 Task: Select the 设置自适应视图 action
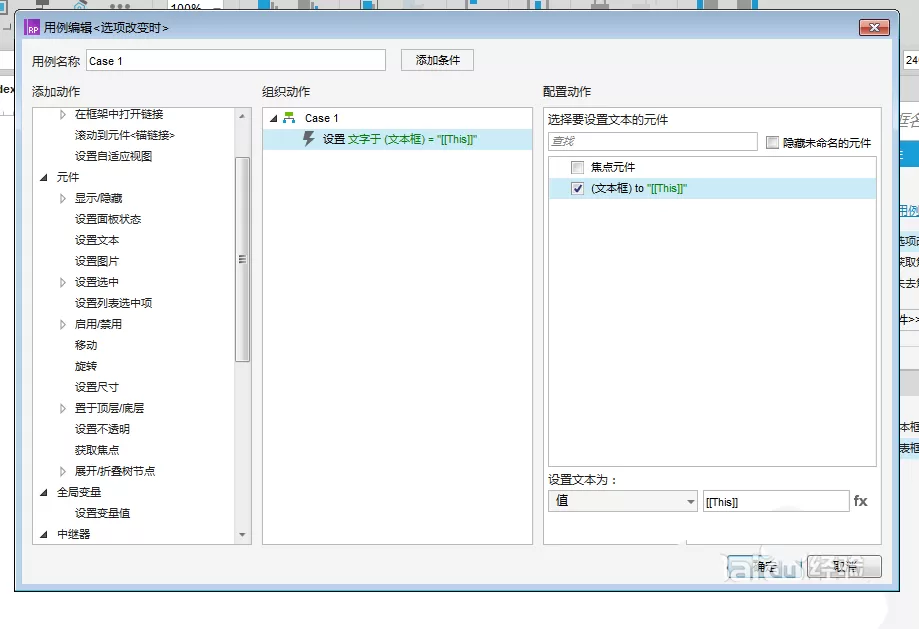tap(113, 156)
